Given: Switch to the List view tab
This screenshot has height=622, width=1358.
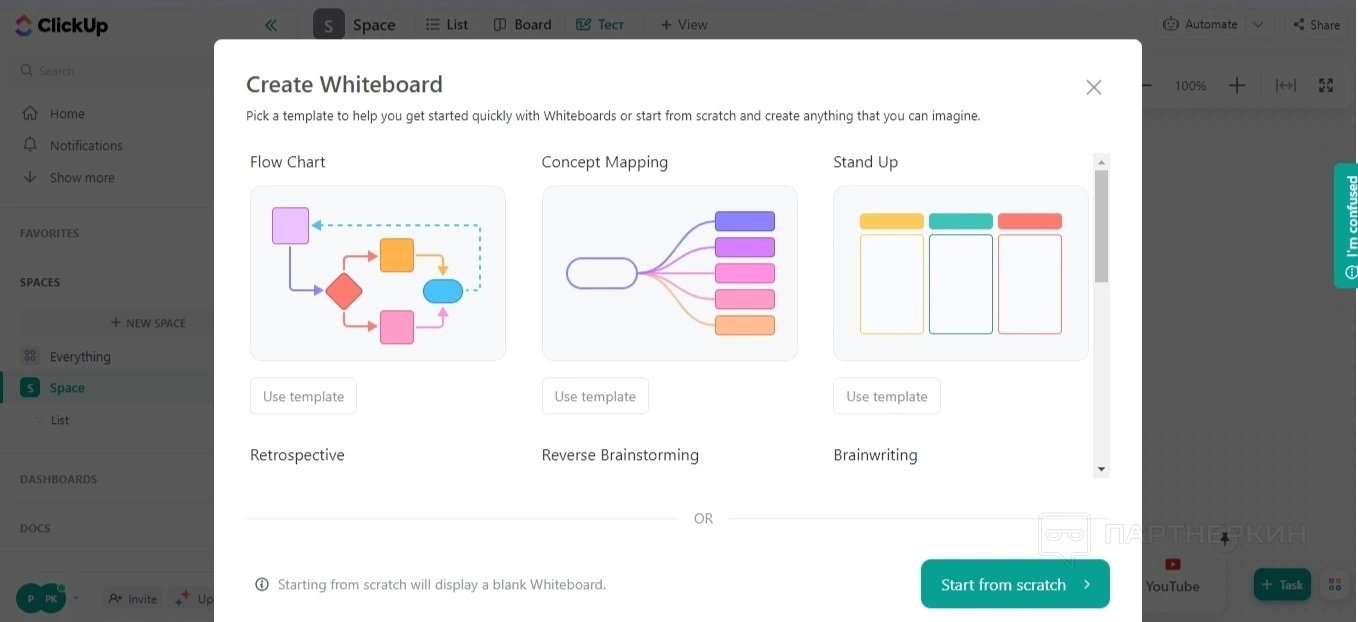Looking at the screenshot, I should [447, 25].
